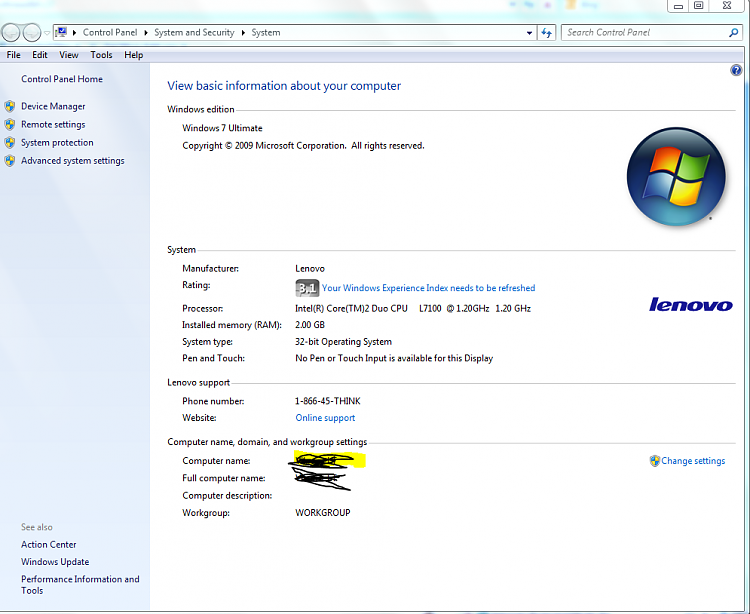Click the 32-bit Operating System value
Screen dimensions: 750x614
[x=343, y=342]
